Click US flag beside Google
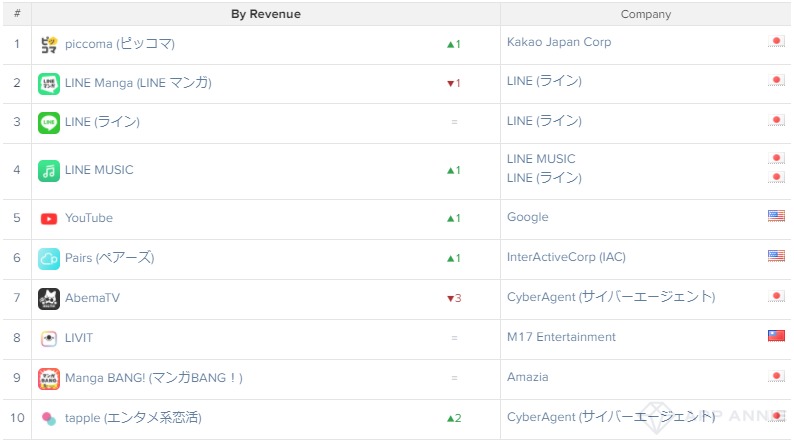The width and height of the screenshot is (794, 442). [776, 216]
